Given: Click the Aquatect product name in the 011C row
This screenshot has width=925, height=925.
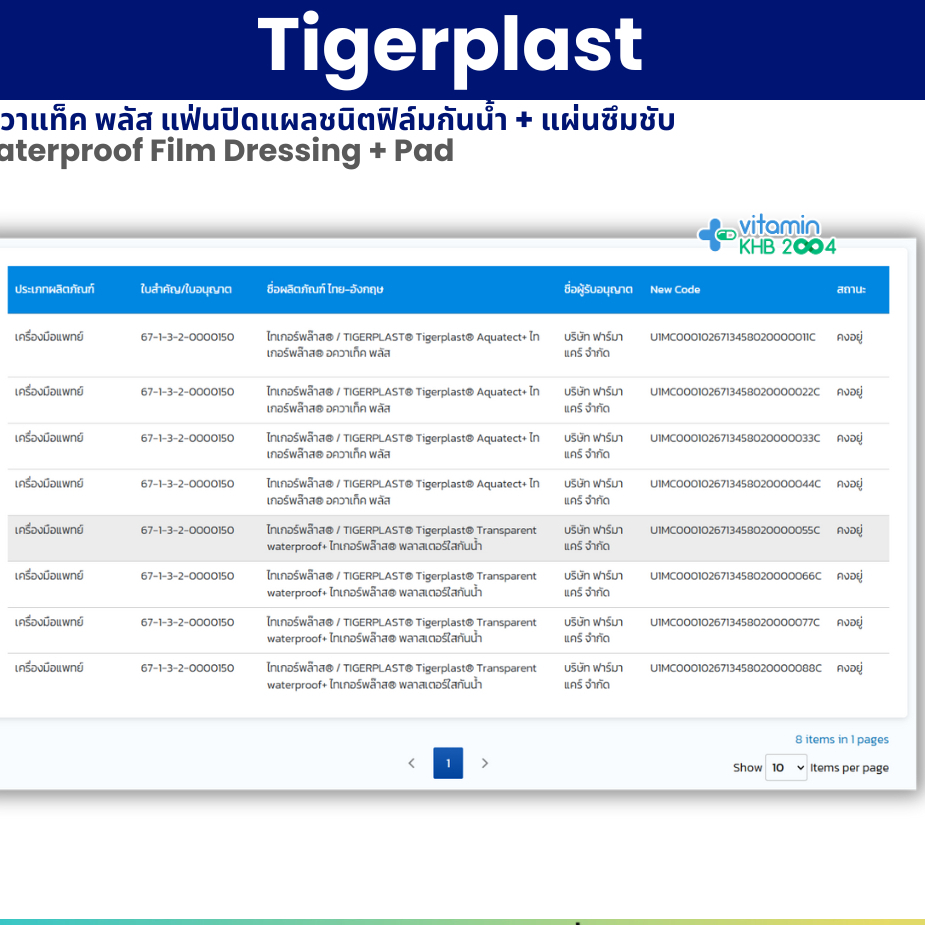Looking at the screenshot, I should 403,345.
